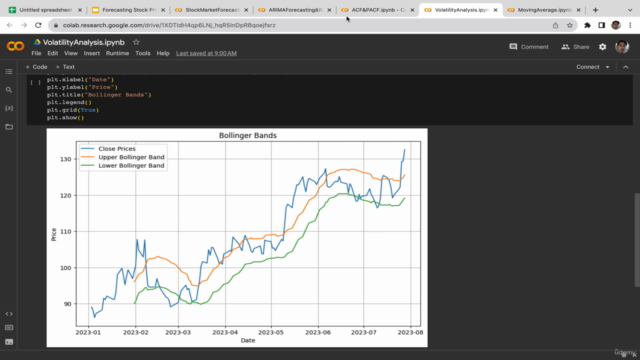This screenshot has width=640, height=360.
Task: Open the code snippets icon in sidebar
Action: click(9, 314)
